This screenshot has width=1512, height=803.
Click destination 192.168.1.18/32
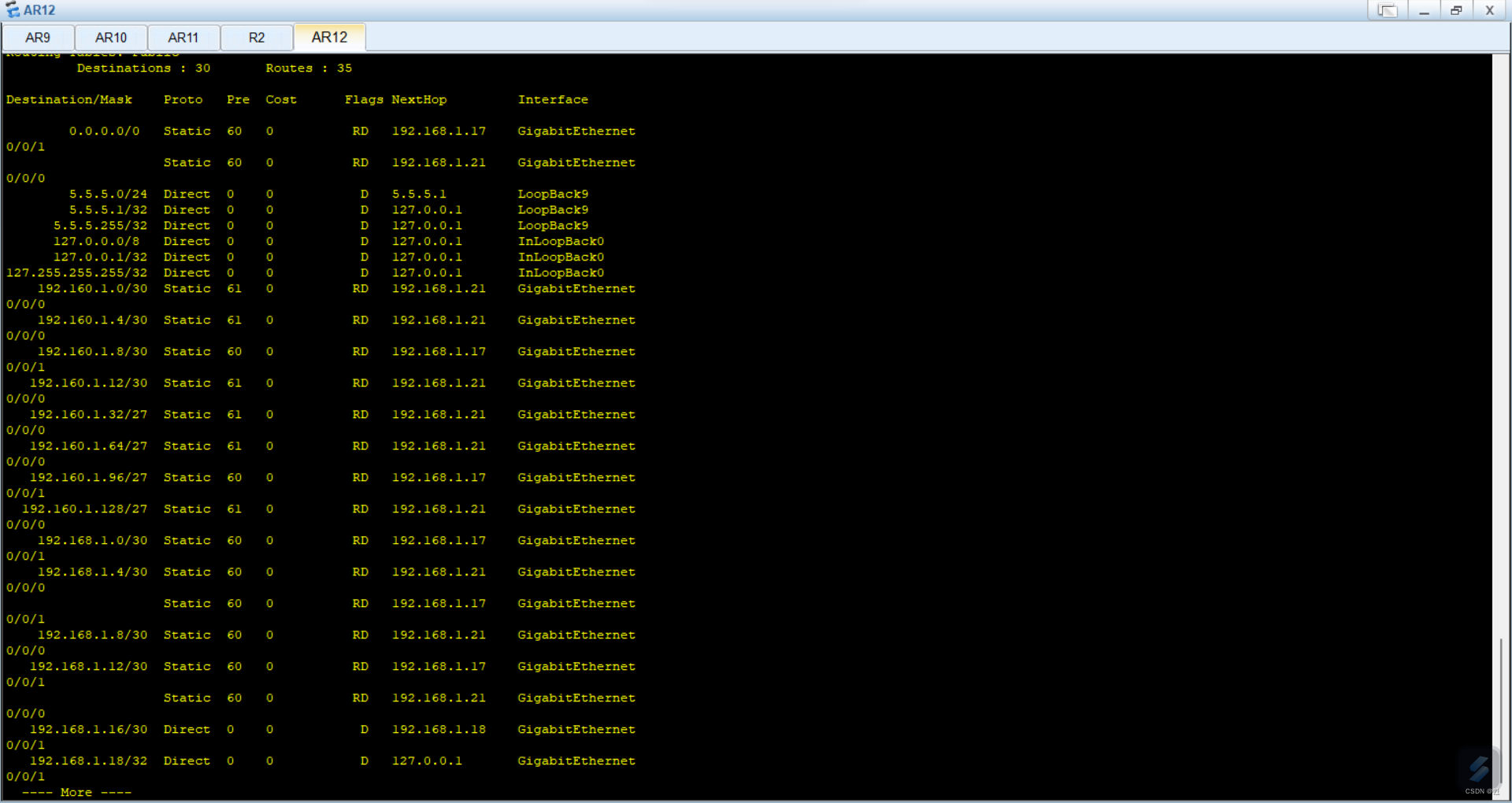[x=88, y=761]
